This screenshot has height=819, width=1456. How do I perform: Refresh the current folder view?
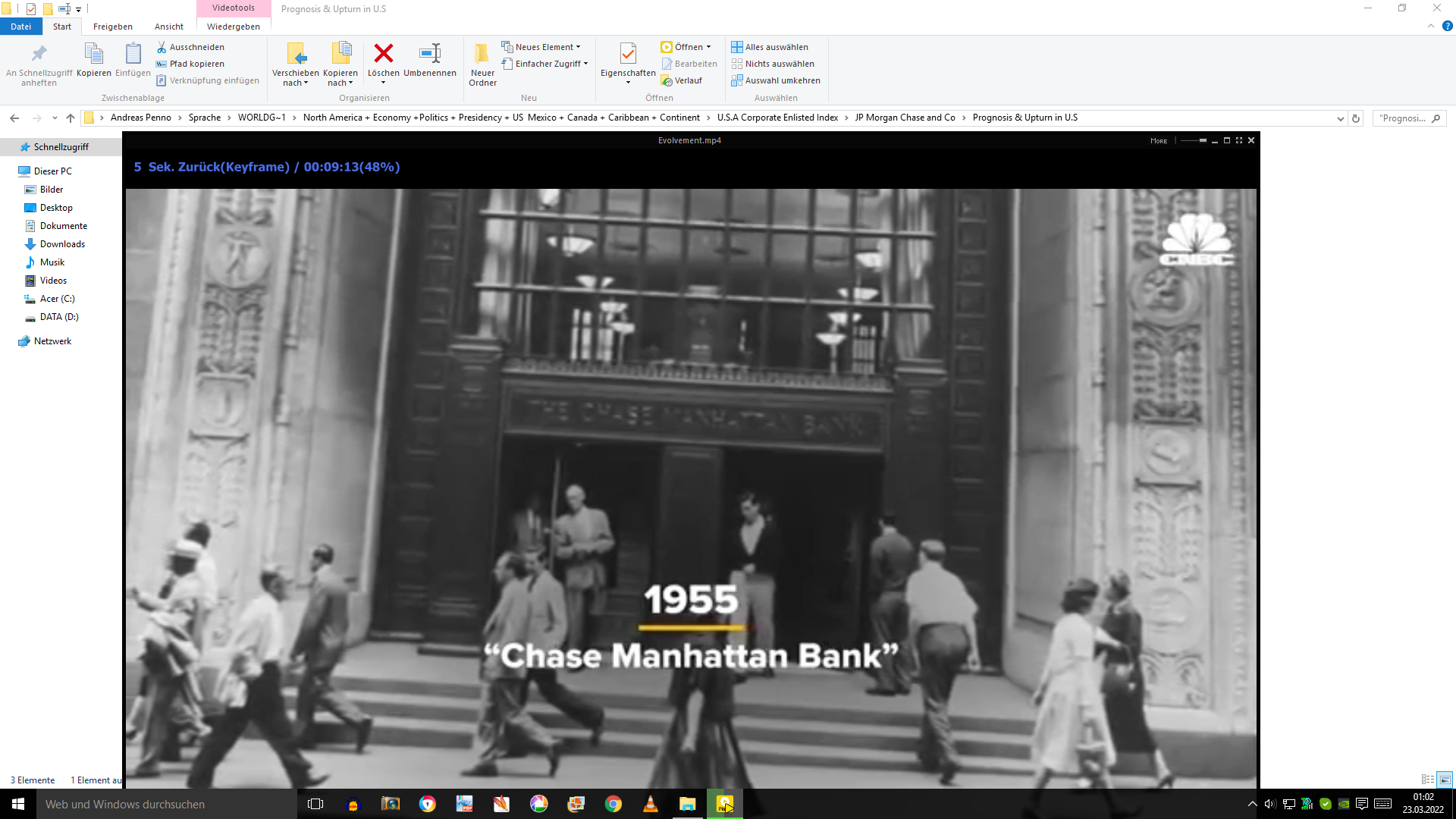coord(1356,118)
